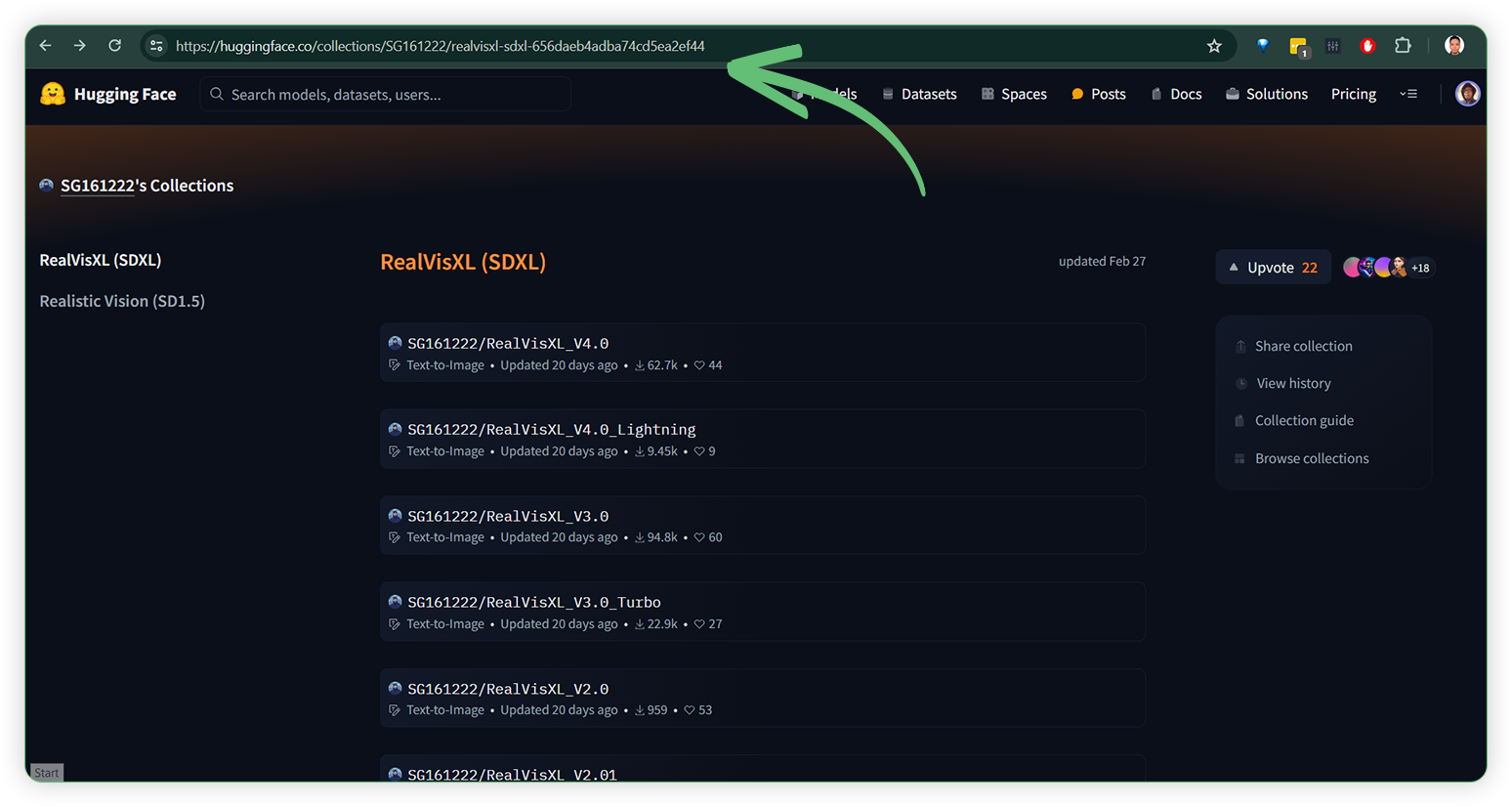Click the browser back arrow
The width and height of the screenshot is (1512, 807).
pyautogui.click(x=45, y=46)
